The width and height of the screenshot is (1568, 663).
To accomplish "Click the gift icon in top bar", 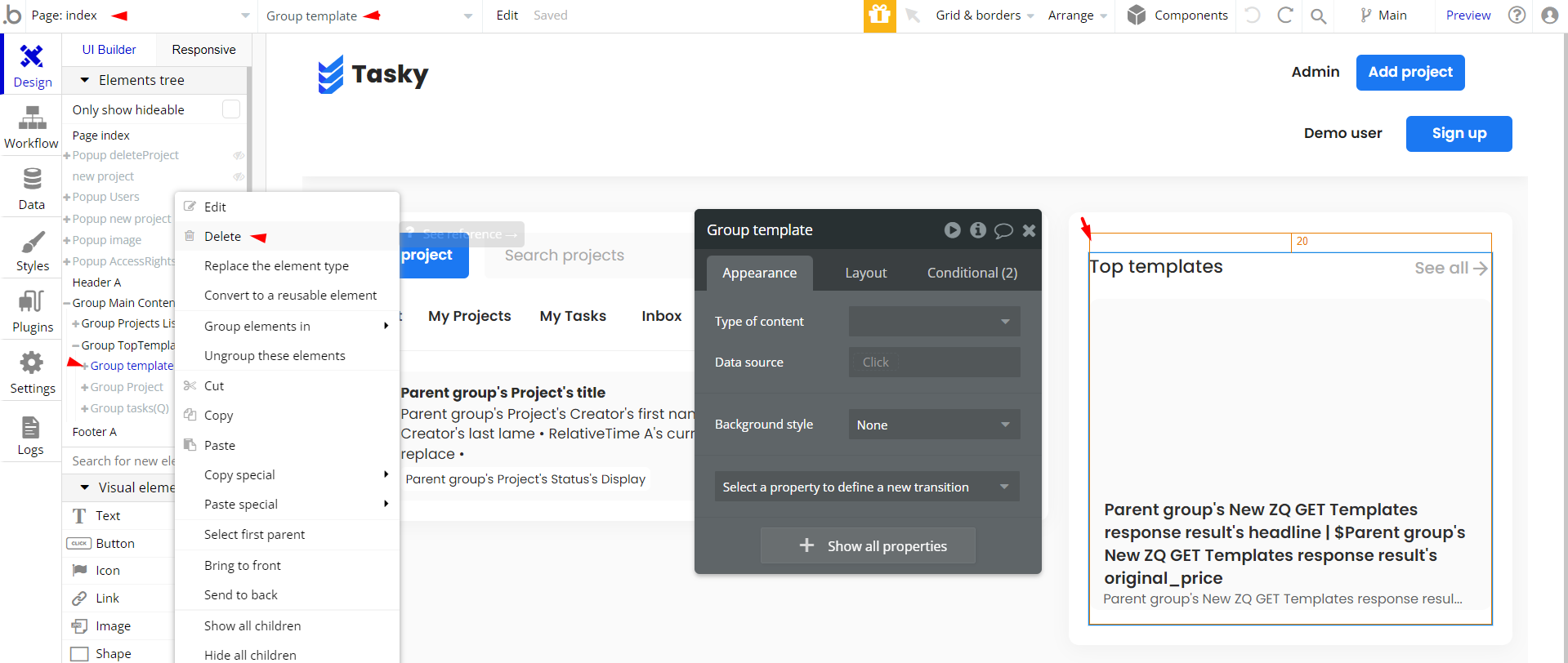I will click(879, 16).
